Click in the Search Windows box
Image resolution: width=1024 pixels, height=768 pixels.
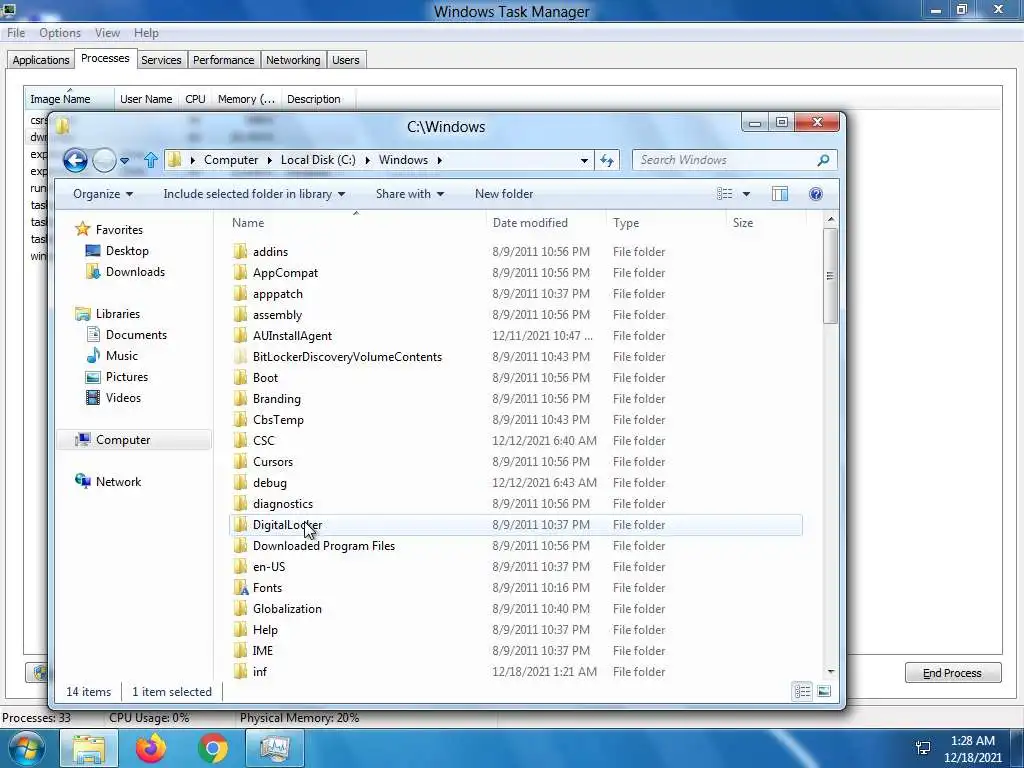click(x=725, y=160)
